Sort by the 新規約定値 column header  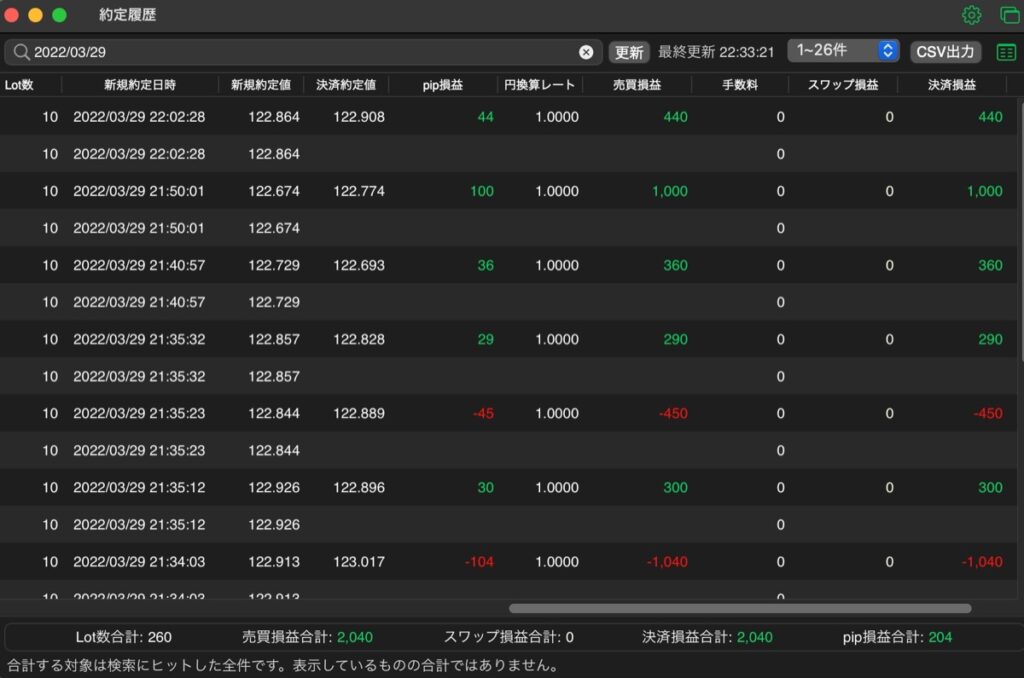[261, 85]
